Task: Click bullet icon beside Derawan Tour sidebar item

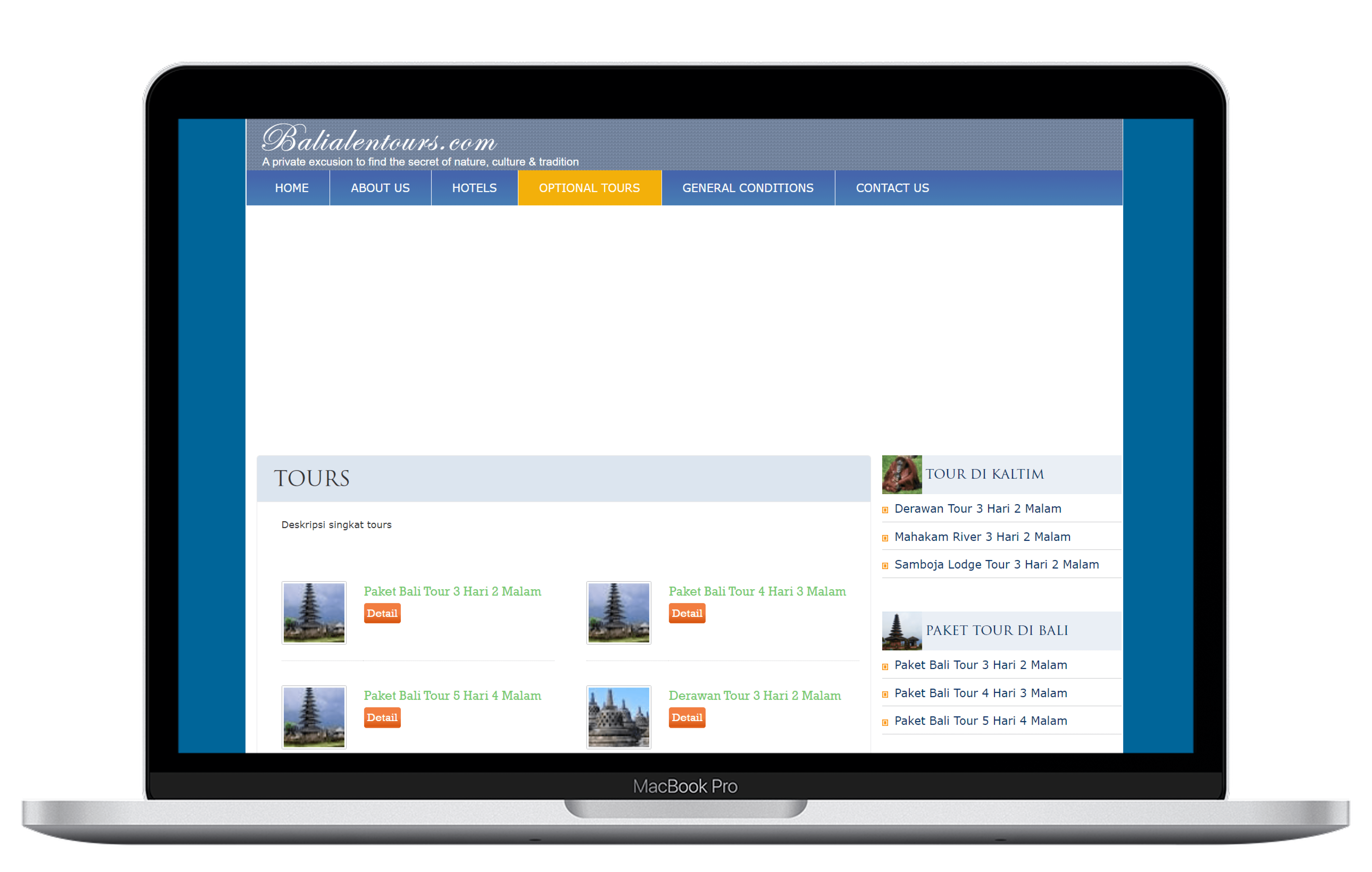Action: click(885, 510)
